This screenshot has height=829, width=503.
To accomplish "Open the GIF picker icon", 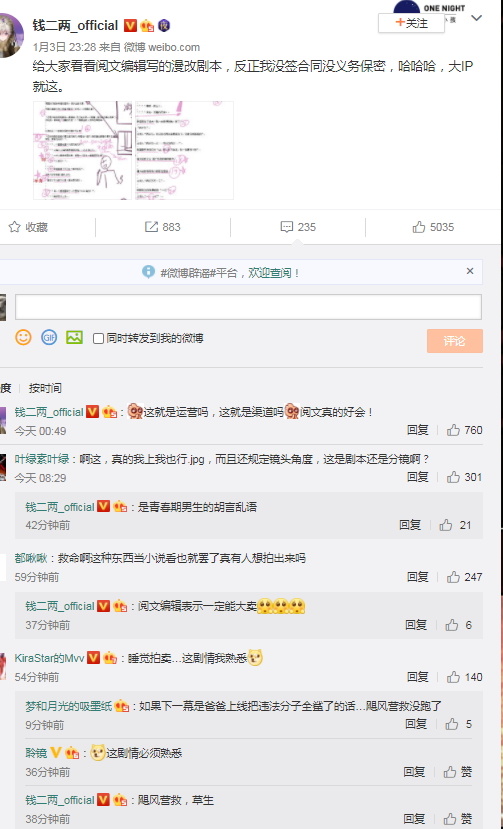I will (49, 337).
